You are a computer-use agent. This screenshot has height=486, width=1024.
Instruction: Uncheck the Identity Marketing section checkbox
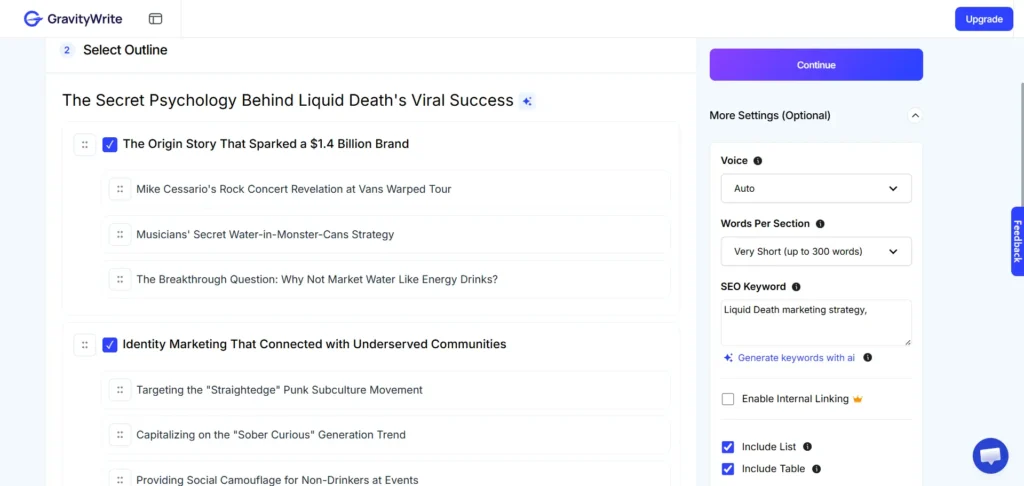[x=110, y=345]
